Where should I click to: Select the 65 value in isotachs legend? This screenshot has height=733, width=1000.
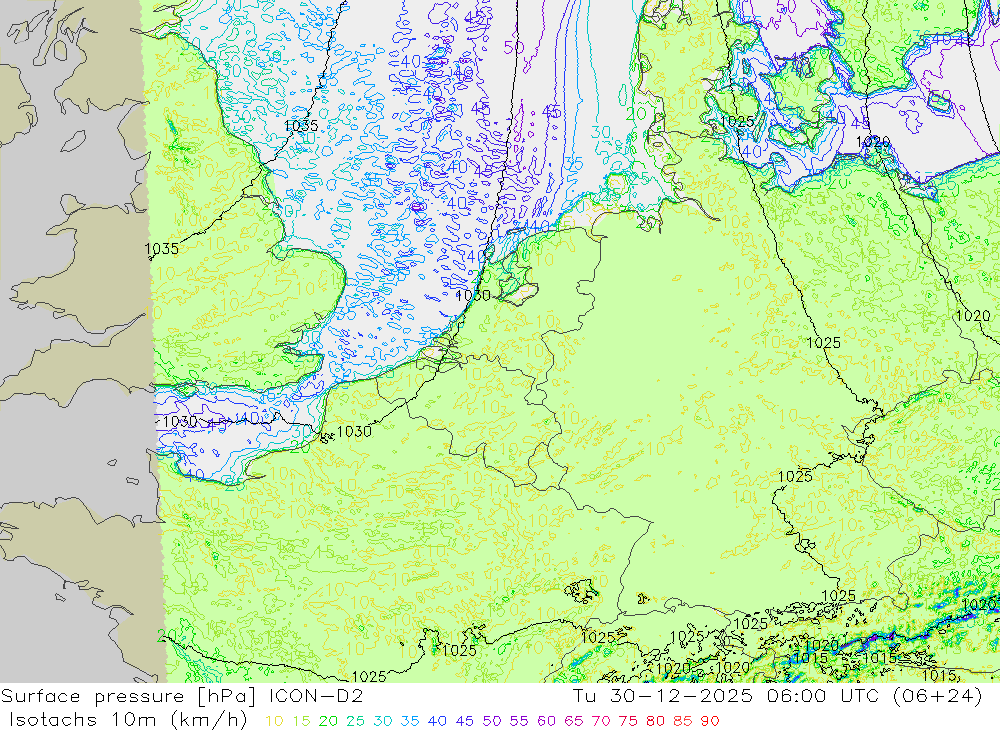[574, 722]
